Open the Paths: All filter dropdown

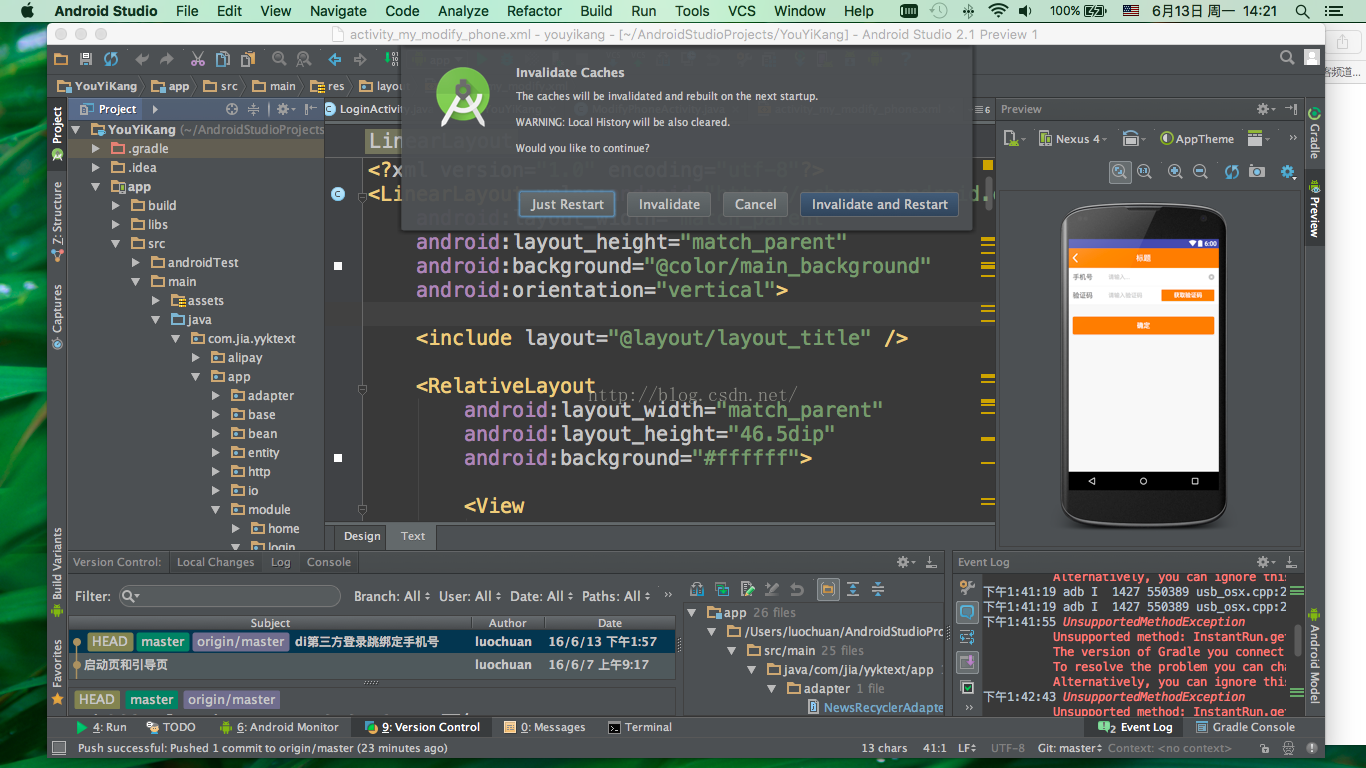(x=617, y=596)
